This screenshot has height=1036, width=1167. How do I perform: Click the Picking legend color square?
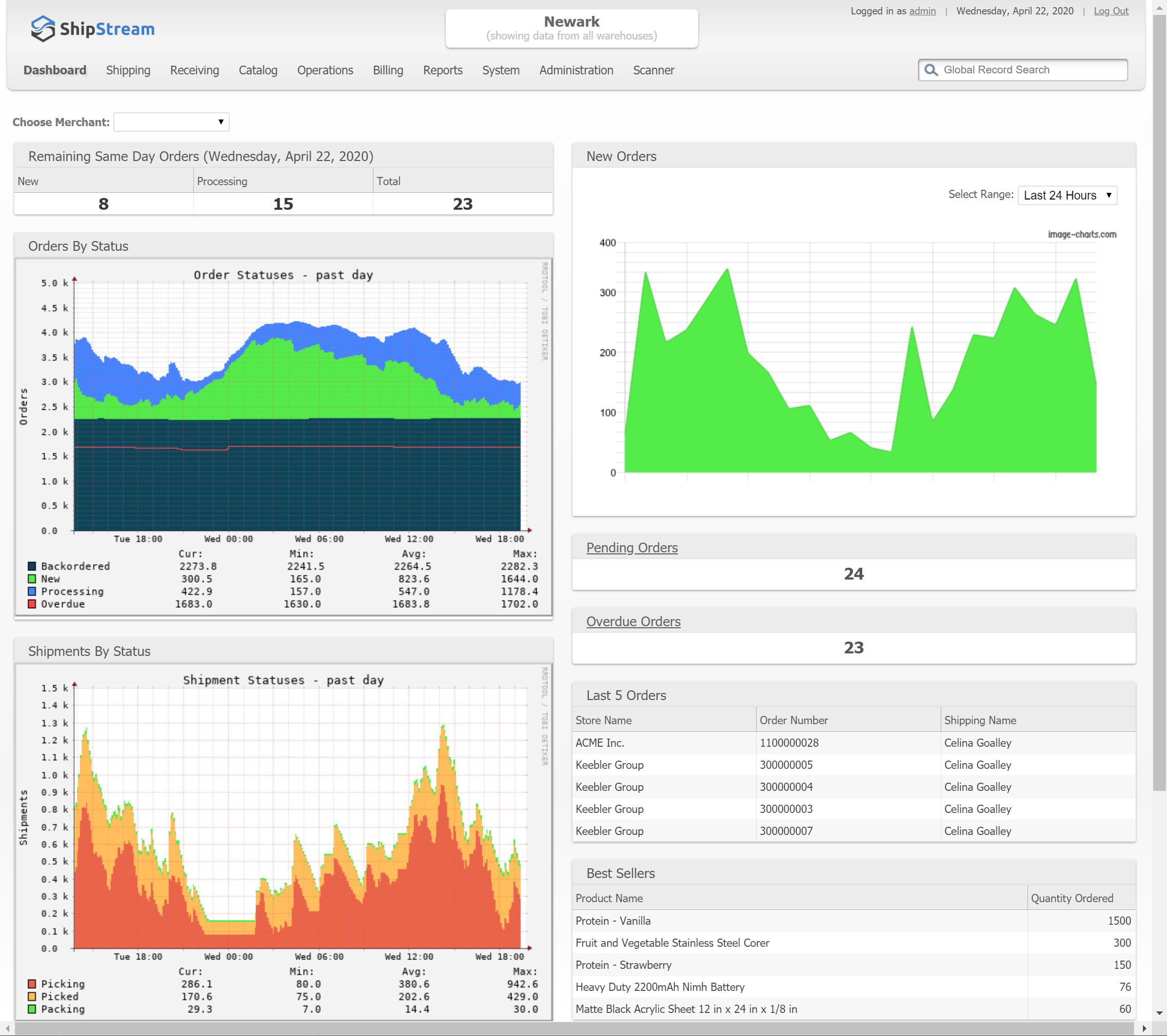point(32,984)
